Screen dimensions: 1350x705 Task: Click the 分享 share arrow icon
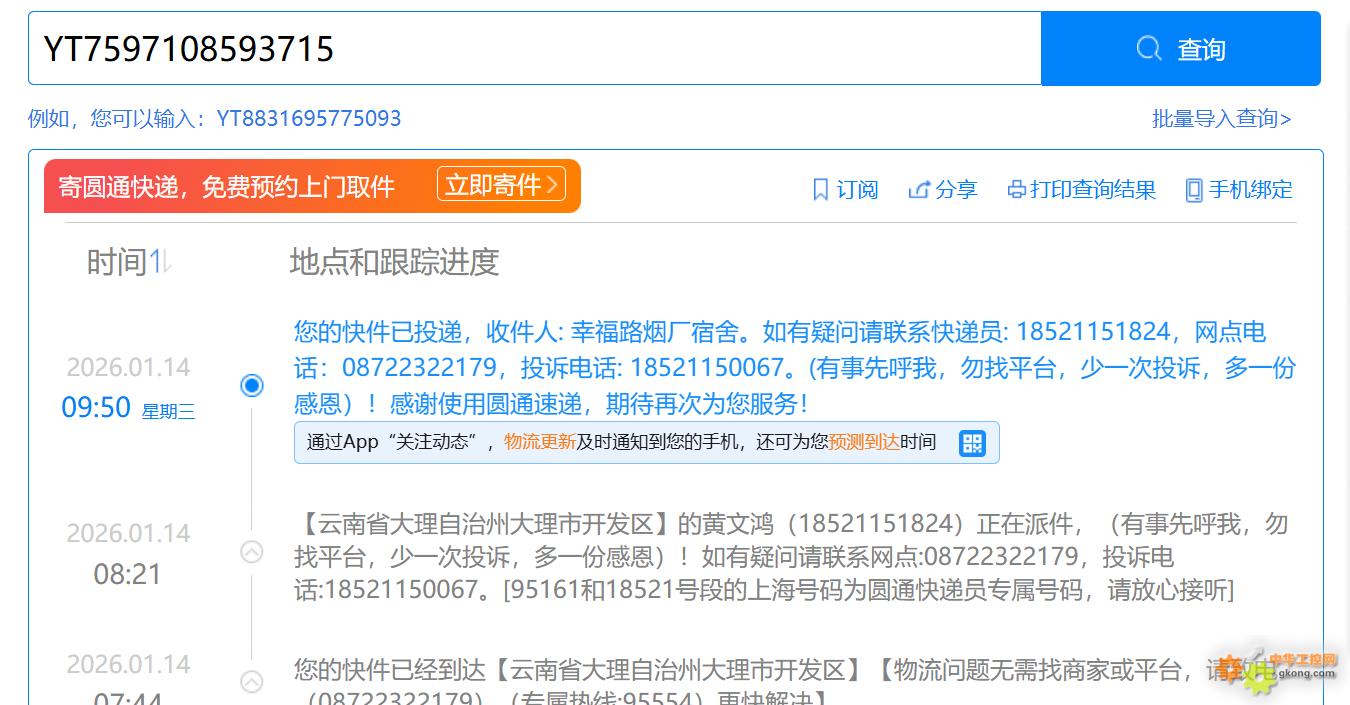pos(918,189)
